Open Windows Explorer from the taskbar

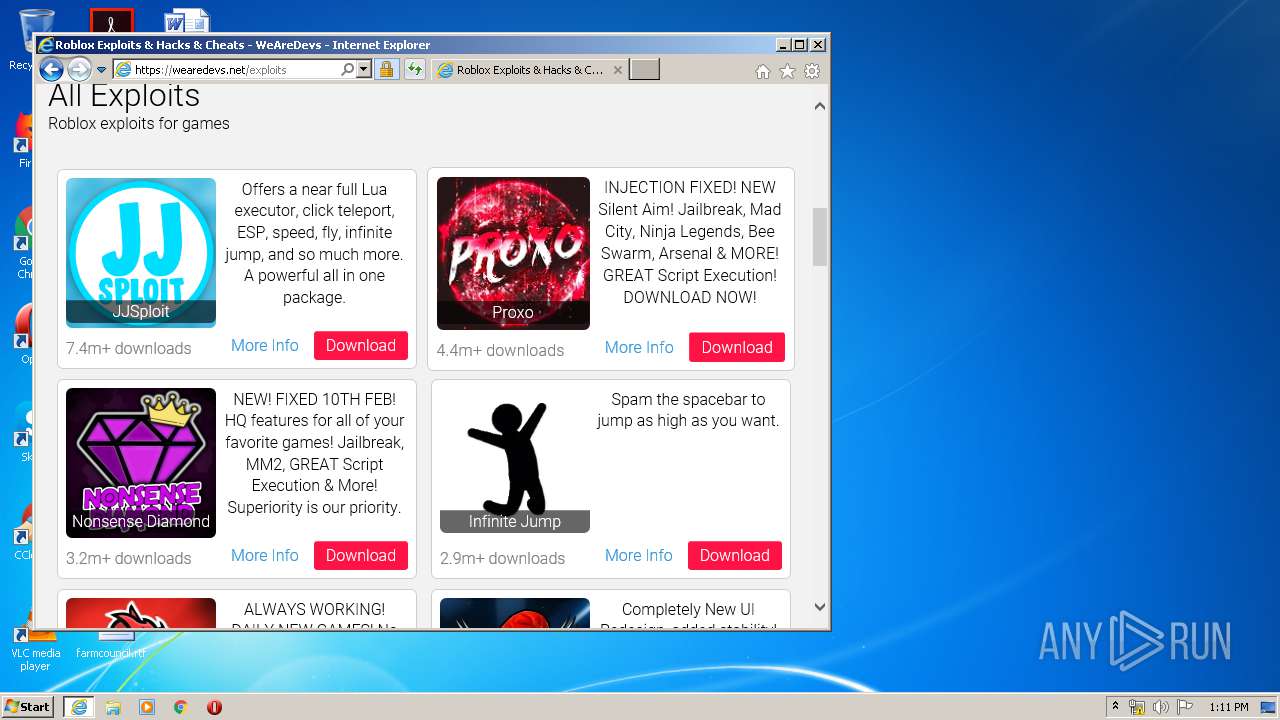[113, 707]
